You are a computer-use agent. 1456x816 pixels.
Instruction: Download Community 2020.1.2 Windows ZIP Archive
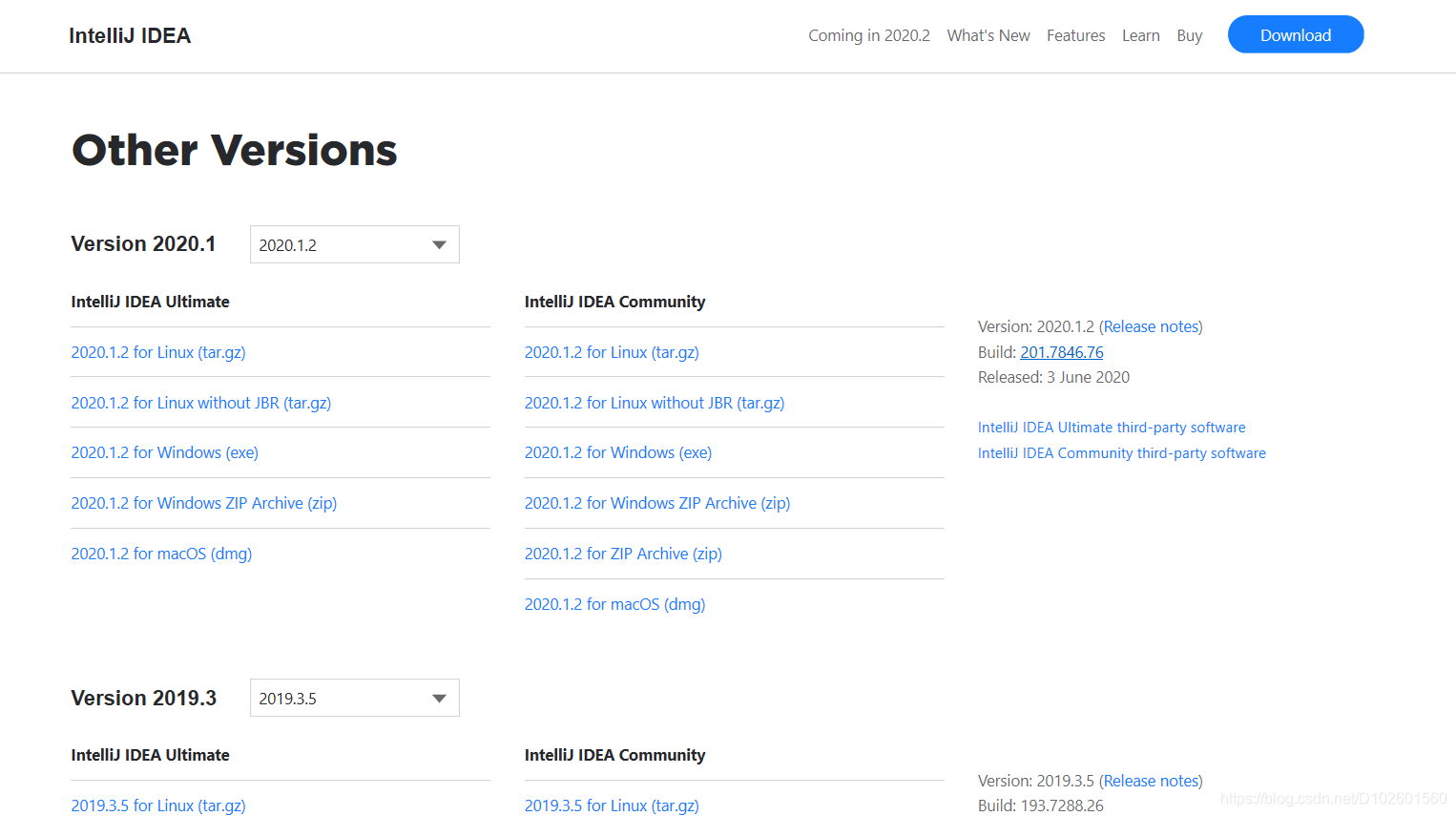tap(657, 503)
